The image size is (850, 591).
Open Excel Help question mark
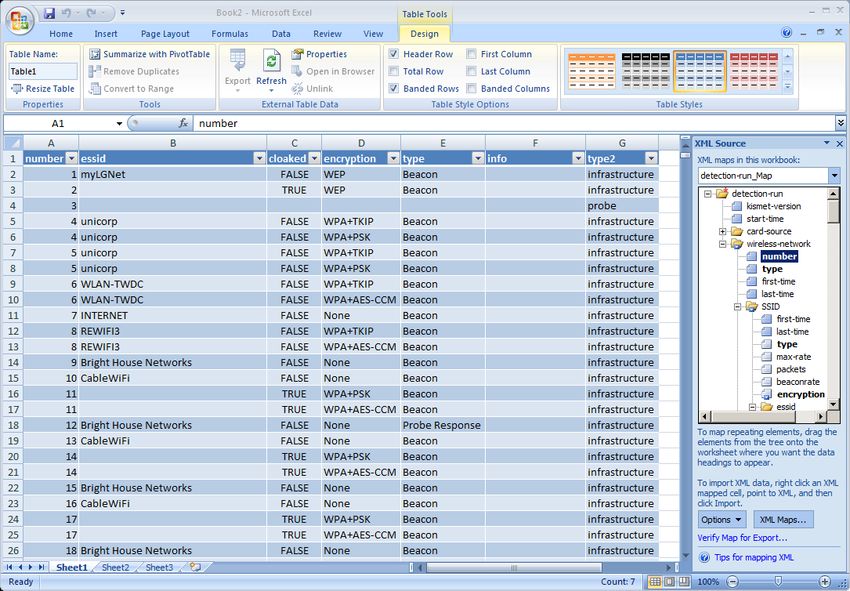[787, 33]
